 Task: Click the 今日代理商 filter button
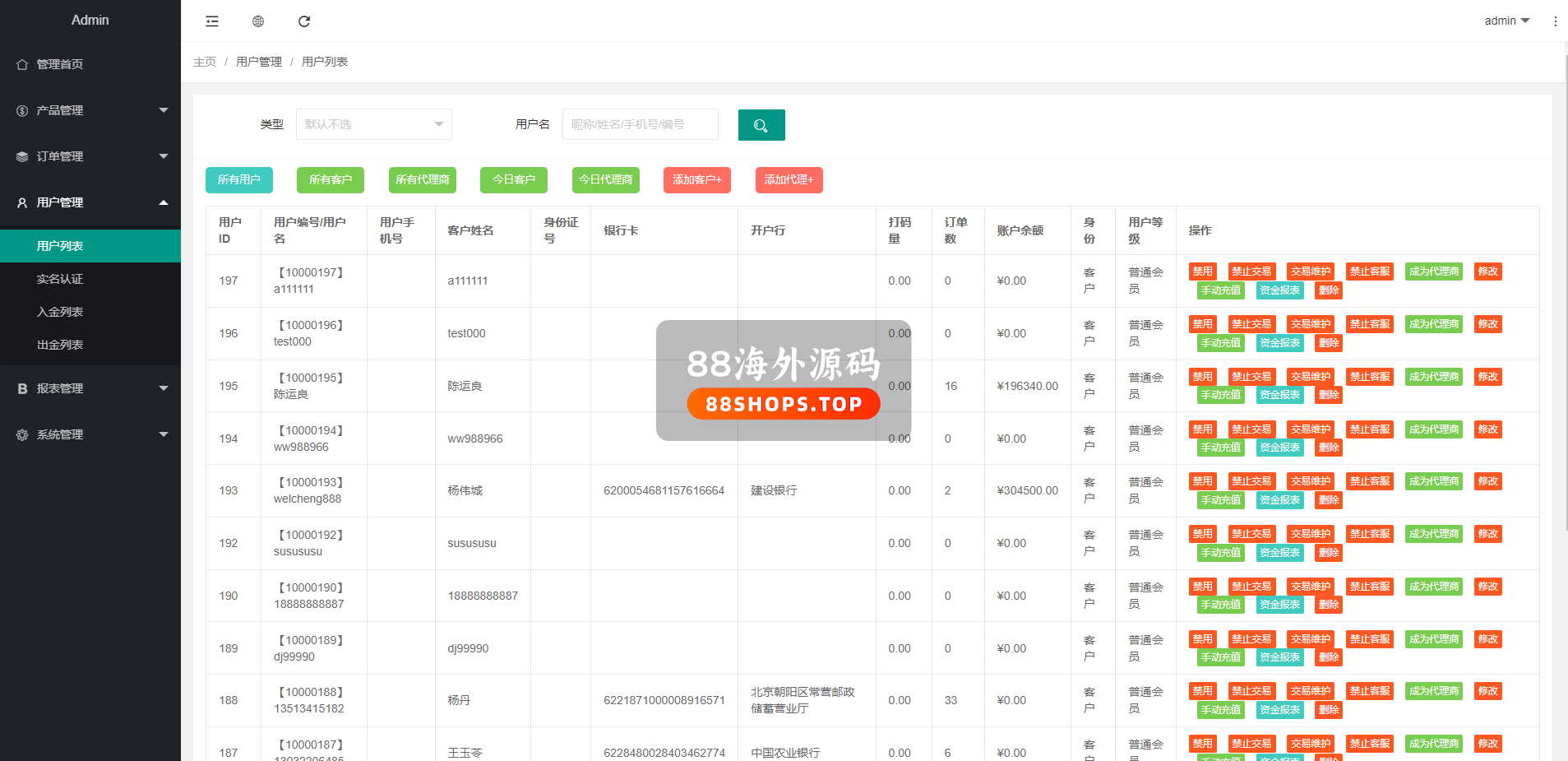click(x=605, y=179)
